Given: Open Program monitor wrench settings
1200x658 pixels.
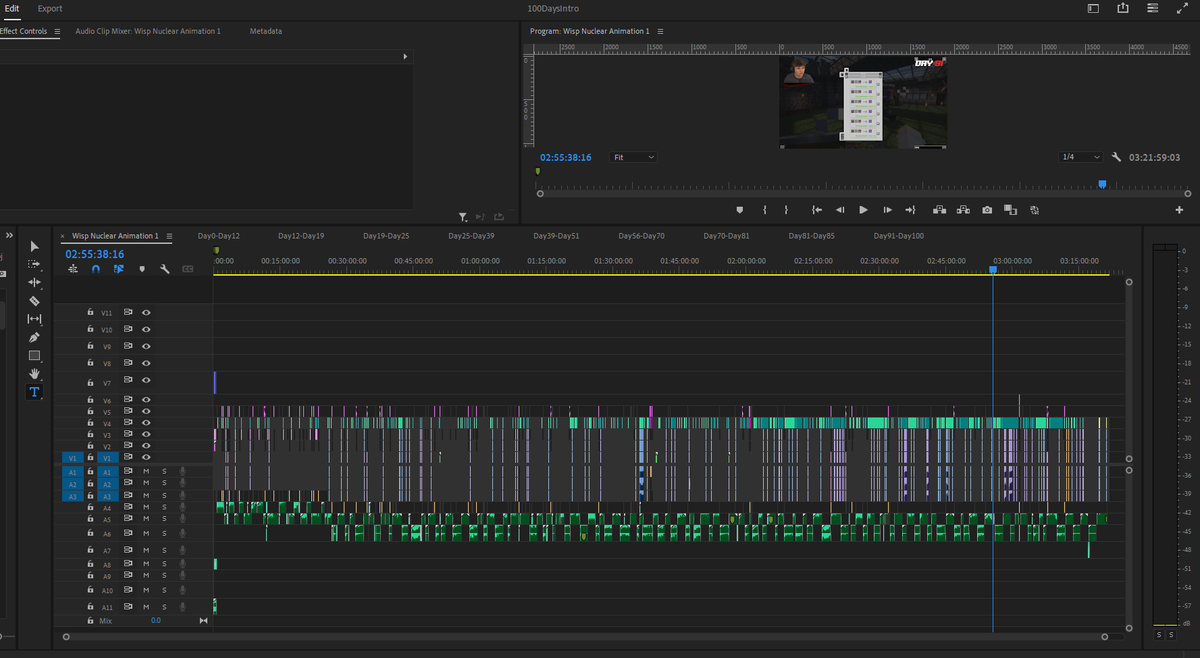Looking at the screenshot, I should (x=1117, y=157).
